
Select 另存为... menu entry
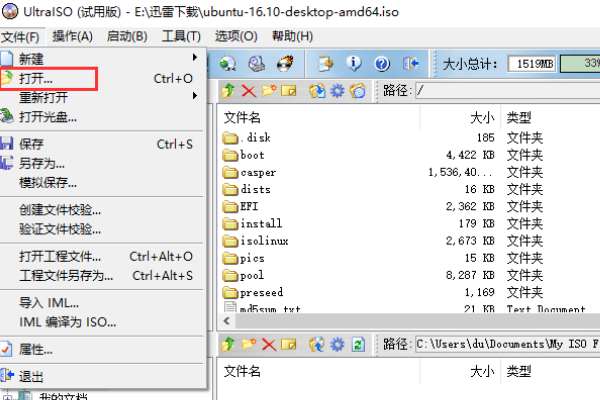point(102,163)
